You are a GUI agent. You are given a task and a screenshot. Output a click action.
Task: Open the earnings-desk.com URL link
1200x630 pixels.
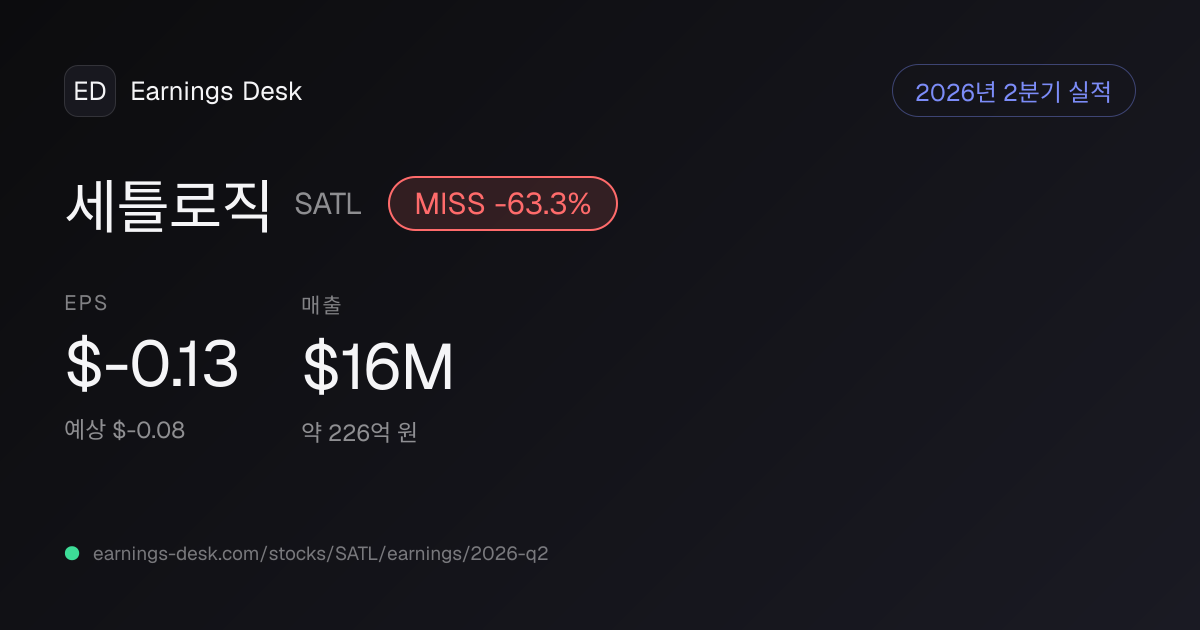coord(320,553)
